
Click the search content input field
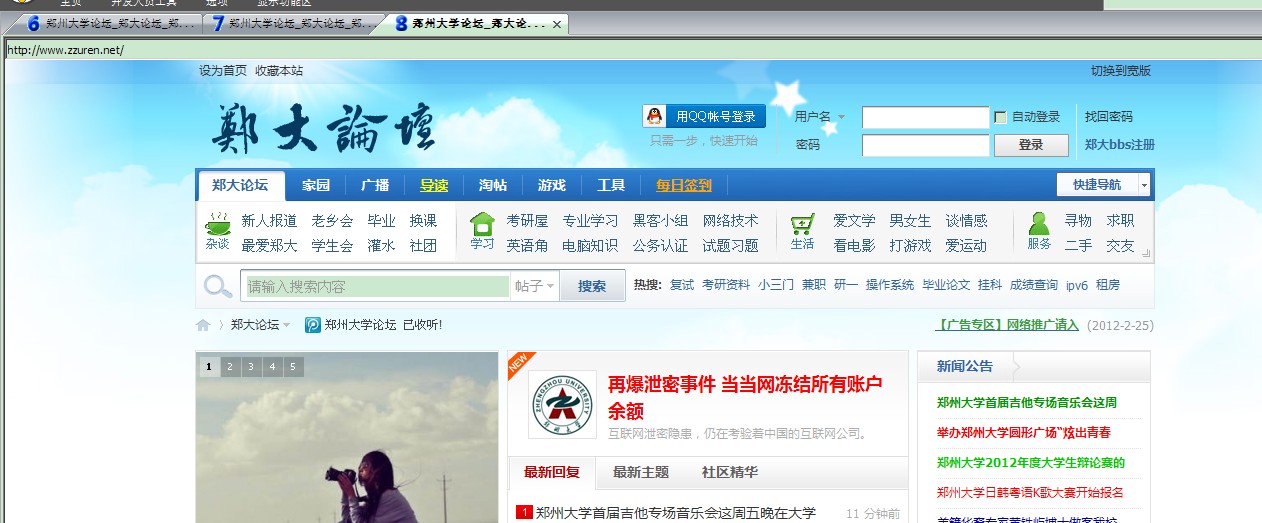[377, 286]
